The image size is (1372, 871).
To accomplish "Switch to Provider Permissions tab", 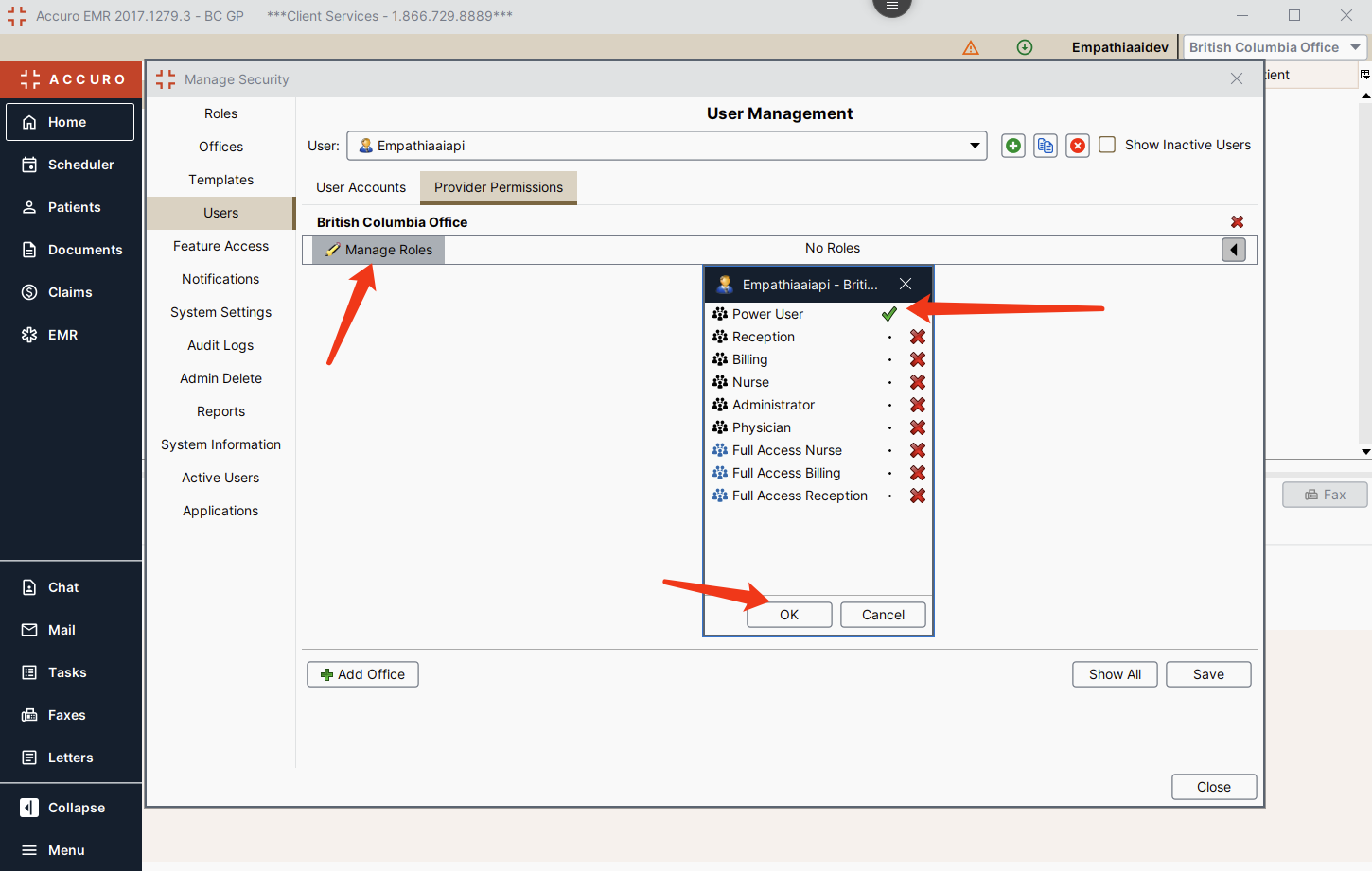I will (x=499, y=187).
